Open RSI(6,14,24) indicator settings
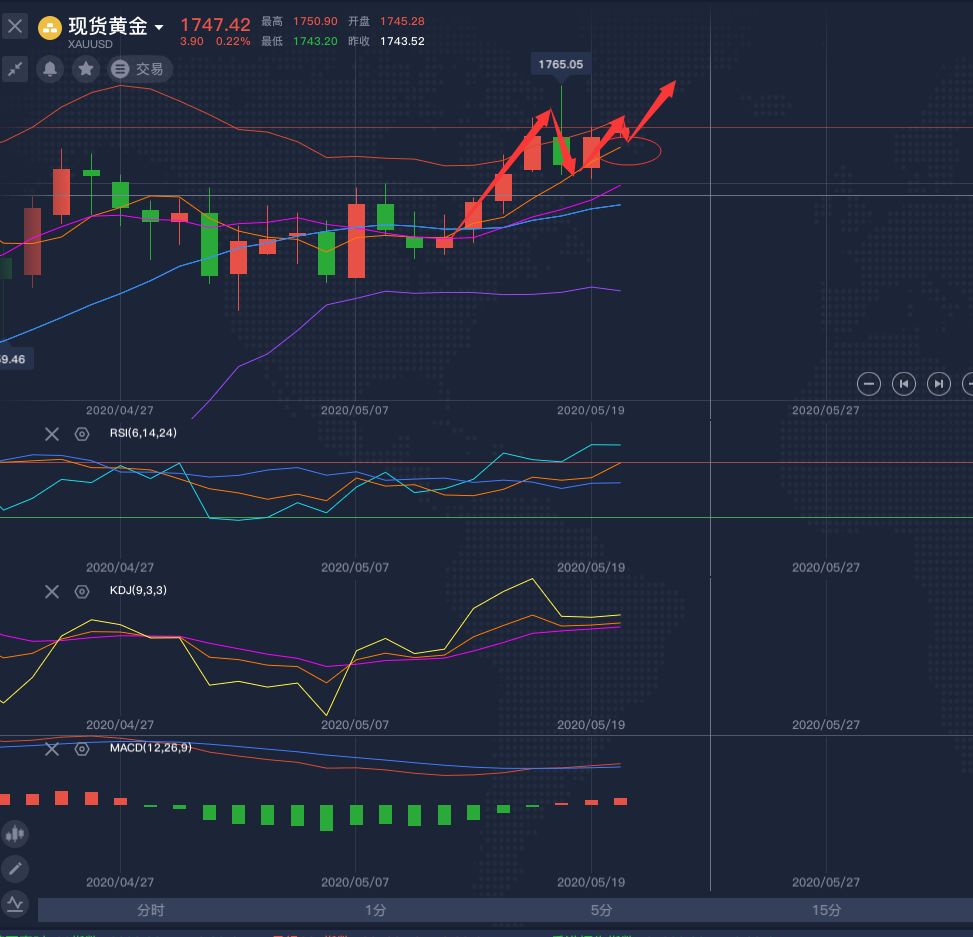 click(x=82, y=434)
